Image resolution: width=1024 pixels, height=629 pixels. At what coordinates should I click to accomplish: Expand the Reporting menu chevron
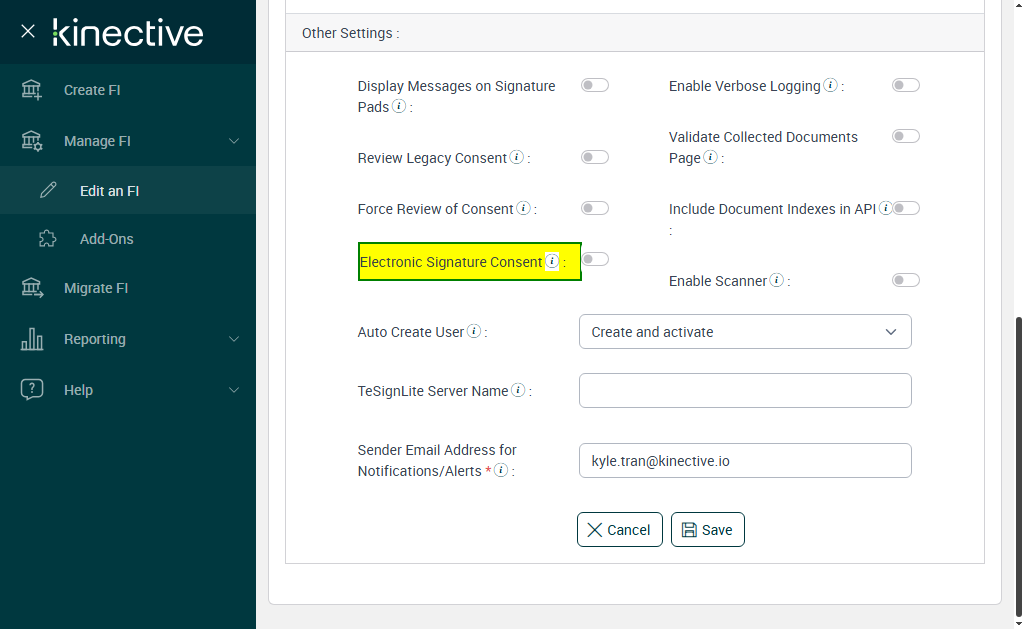tap(234, 339)
